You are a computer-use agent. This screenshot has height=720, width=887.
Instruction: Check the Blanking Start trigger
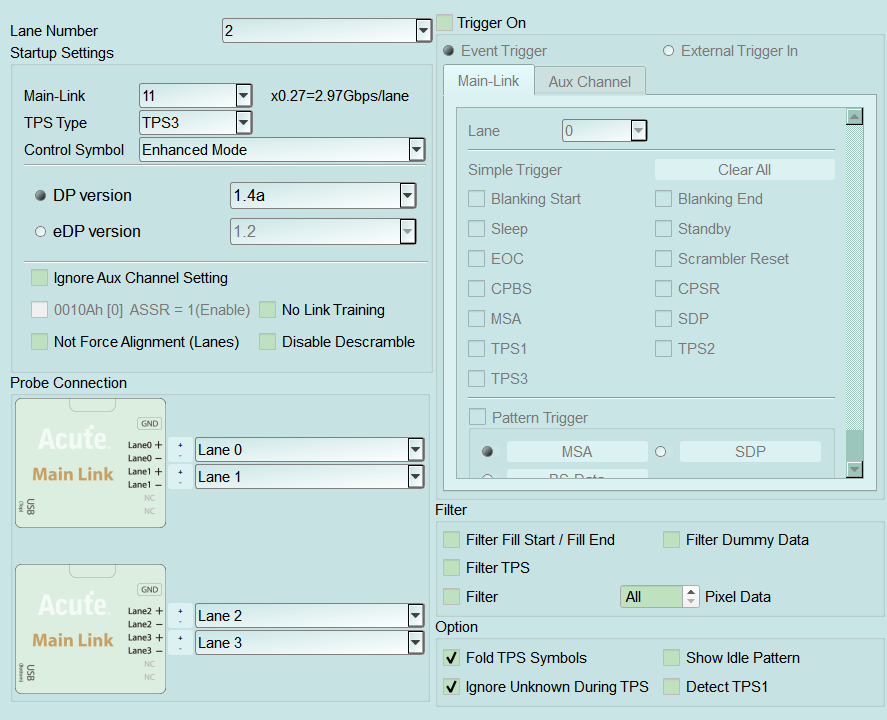tap(477, 199)
